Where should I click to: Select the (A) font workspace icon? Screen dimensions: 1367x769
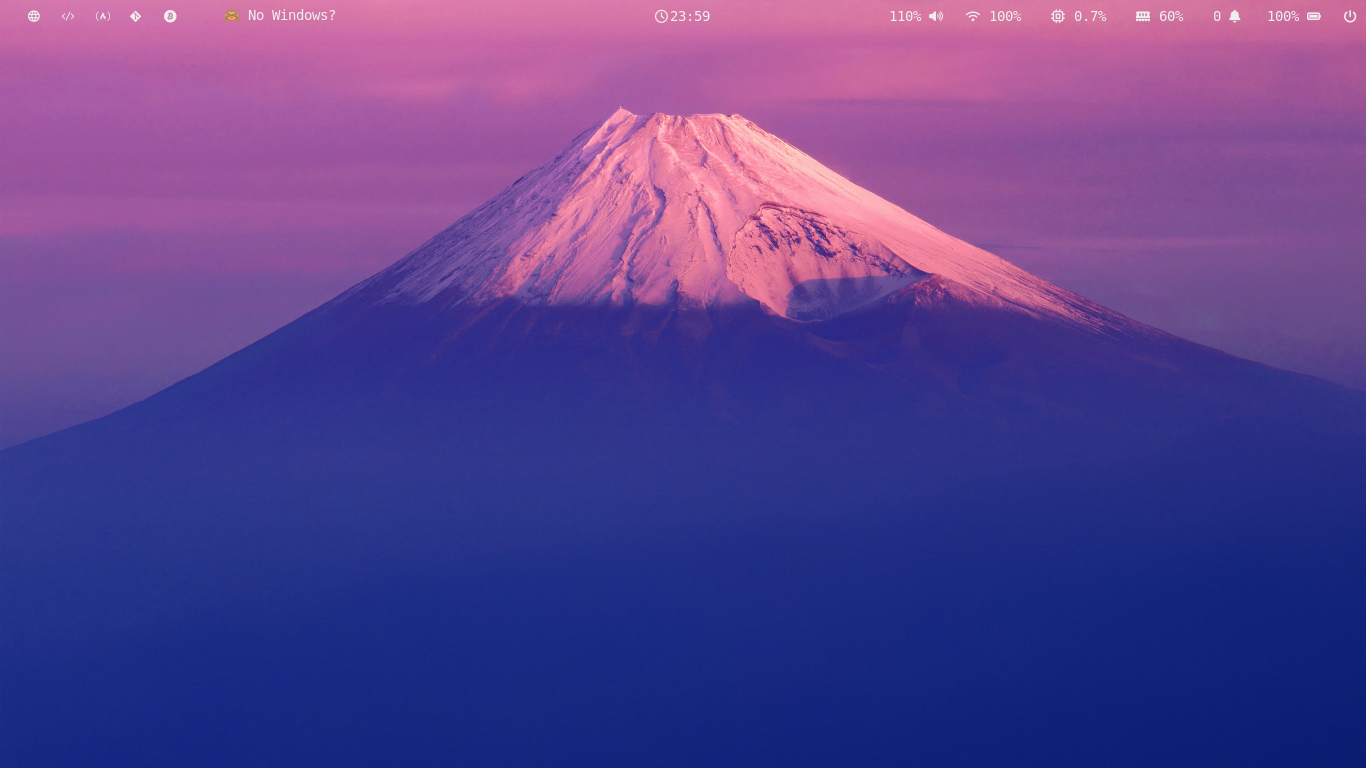tap(102, 16)
